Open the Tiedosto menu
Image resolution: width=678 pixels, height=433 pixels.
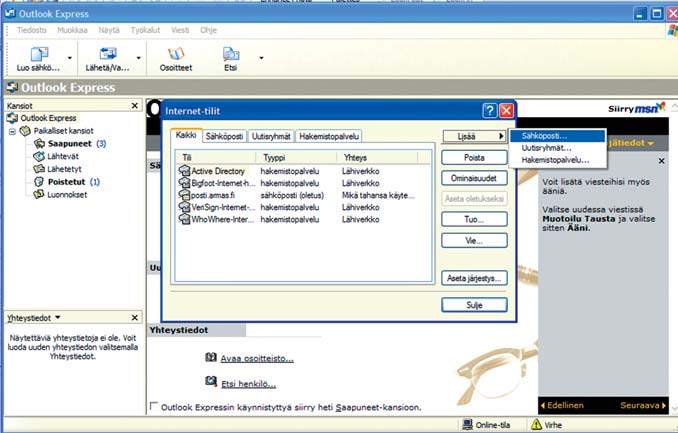tap(32, 30)
